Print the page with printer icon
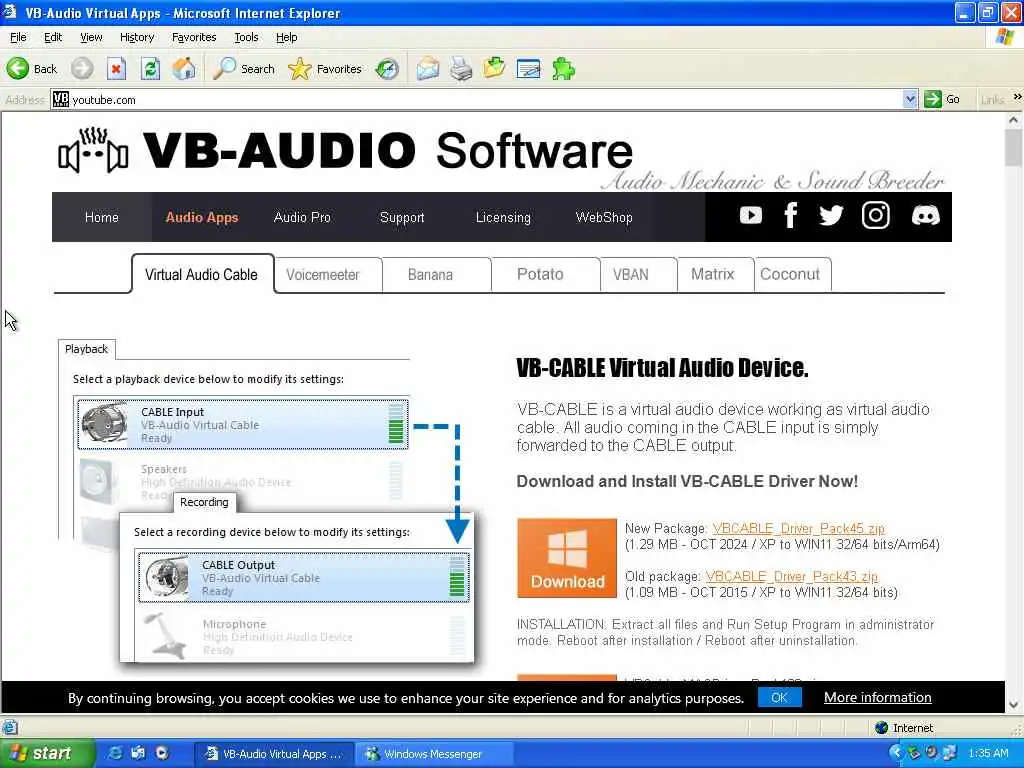The height and width of the screenshot is (768, 1024). coord(461,69)
